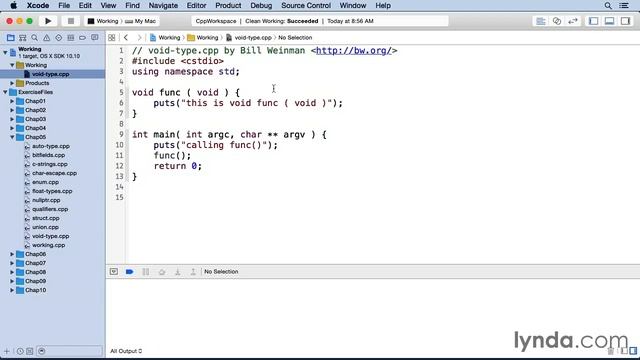Open the related items grid menu
Screen dimensions: 640x360
click(111, 38)
